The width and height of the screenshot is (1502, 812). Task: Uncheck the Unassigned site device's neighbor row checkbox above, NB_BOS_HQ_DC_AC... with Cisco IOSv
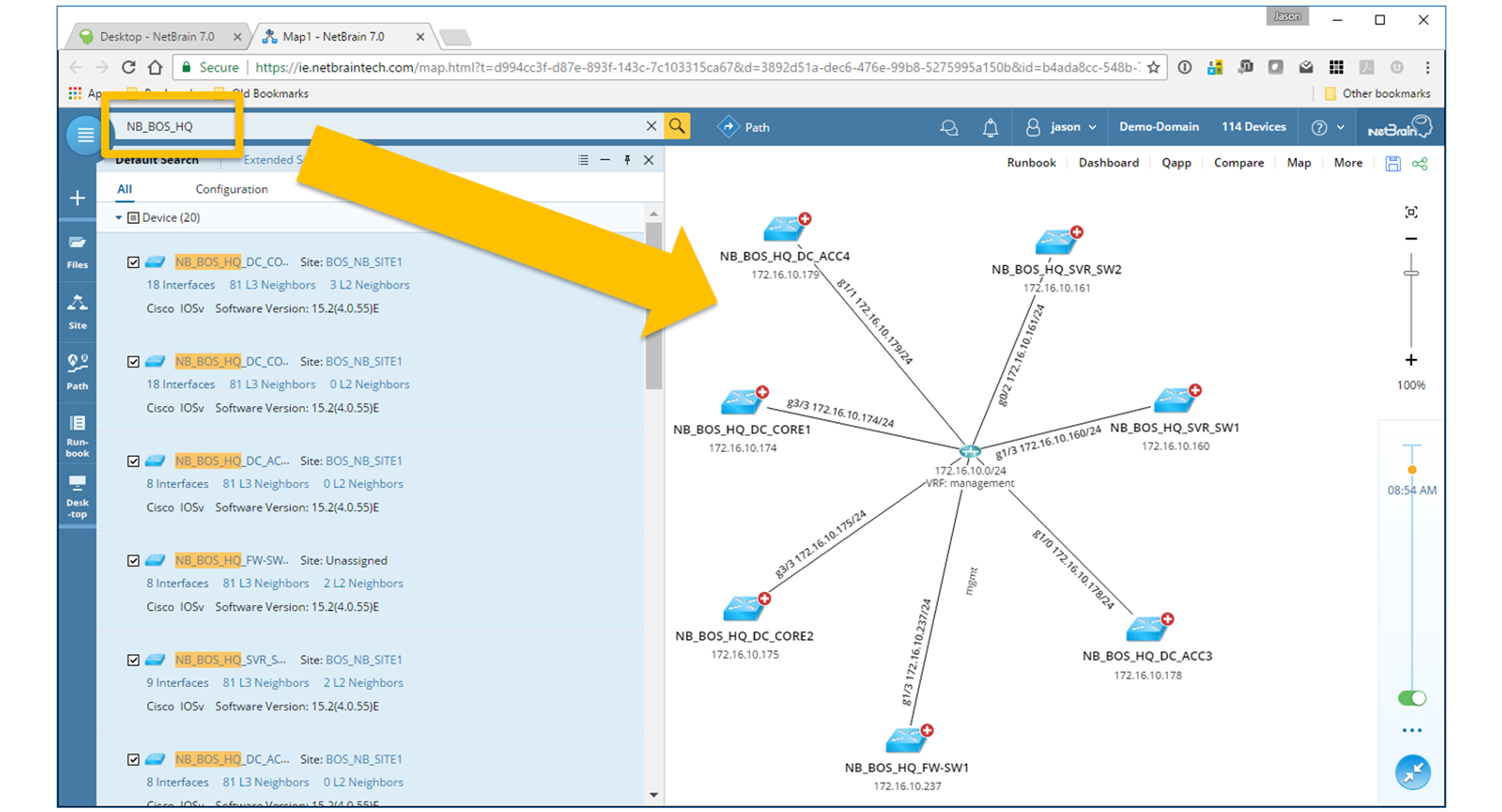coord(133,461)
